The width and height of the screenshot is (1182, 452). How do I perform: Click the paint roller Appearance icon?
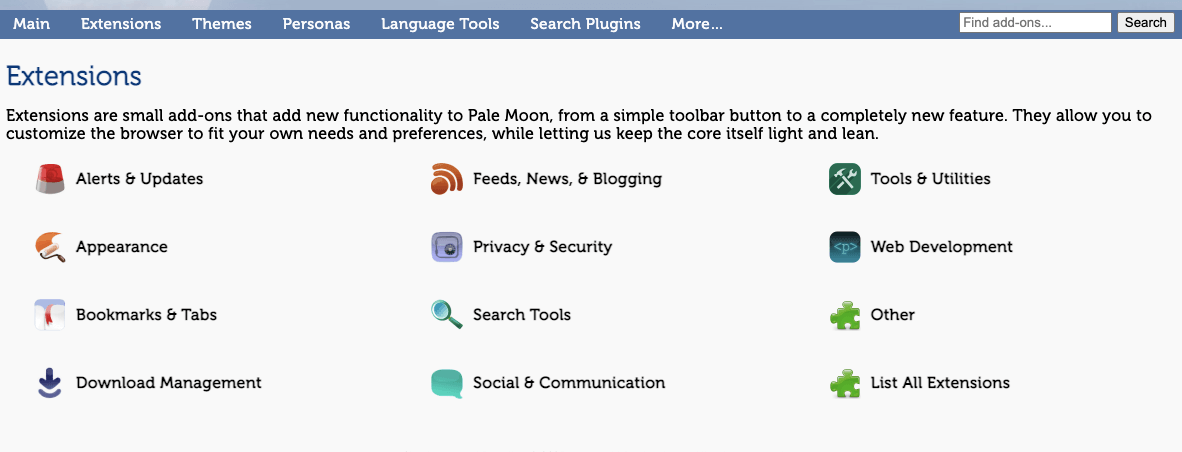[50, 247]
